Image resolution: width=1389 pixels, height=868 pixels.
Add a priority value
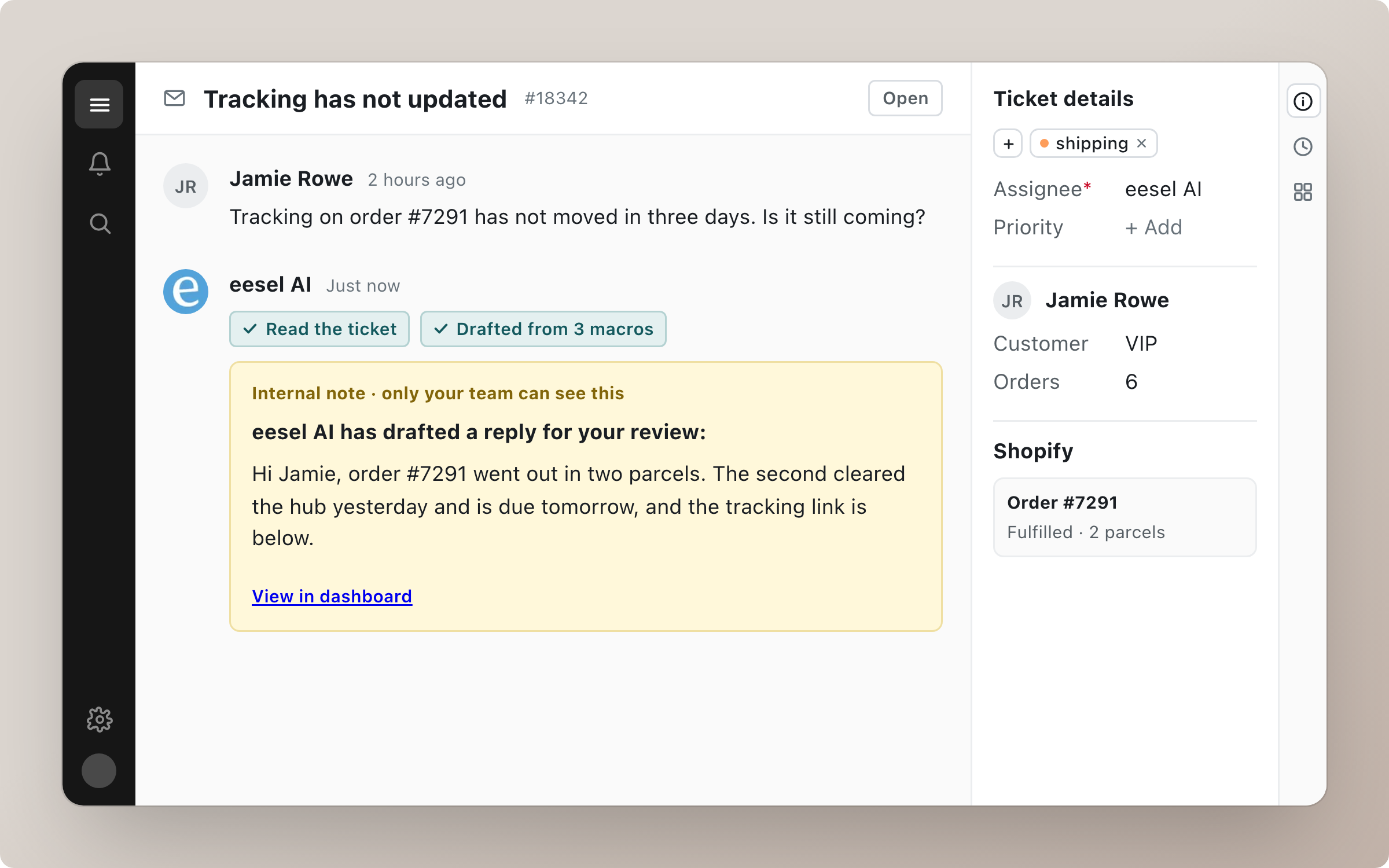tap(1153, 227)
